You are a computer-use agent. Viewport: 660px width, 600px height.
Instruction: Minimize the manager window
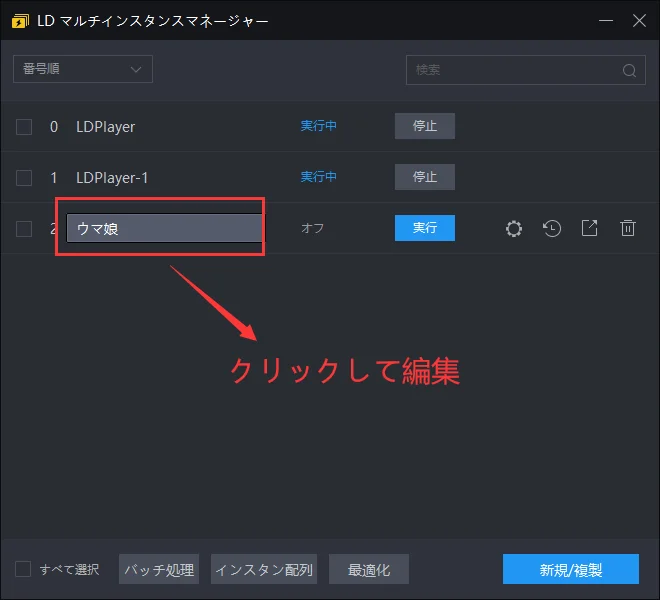coord(606,20)
